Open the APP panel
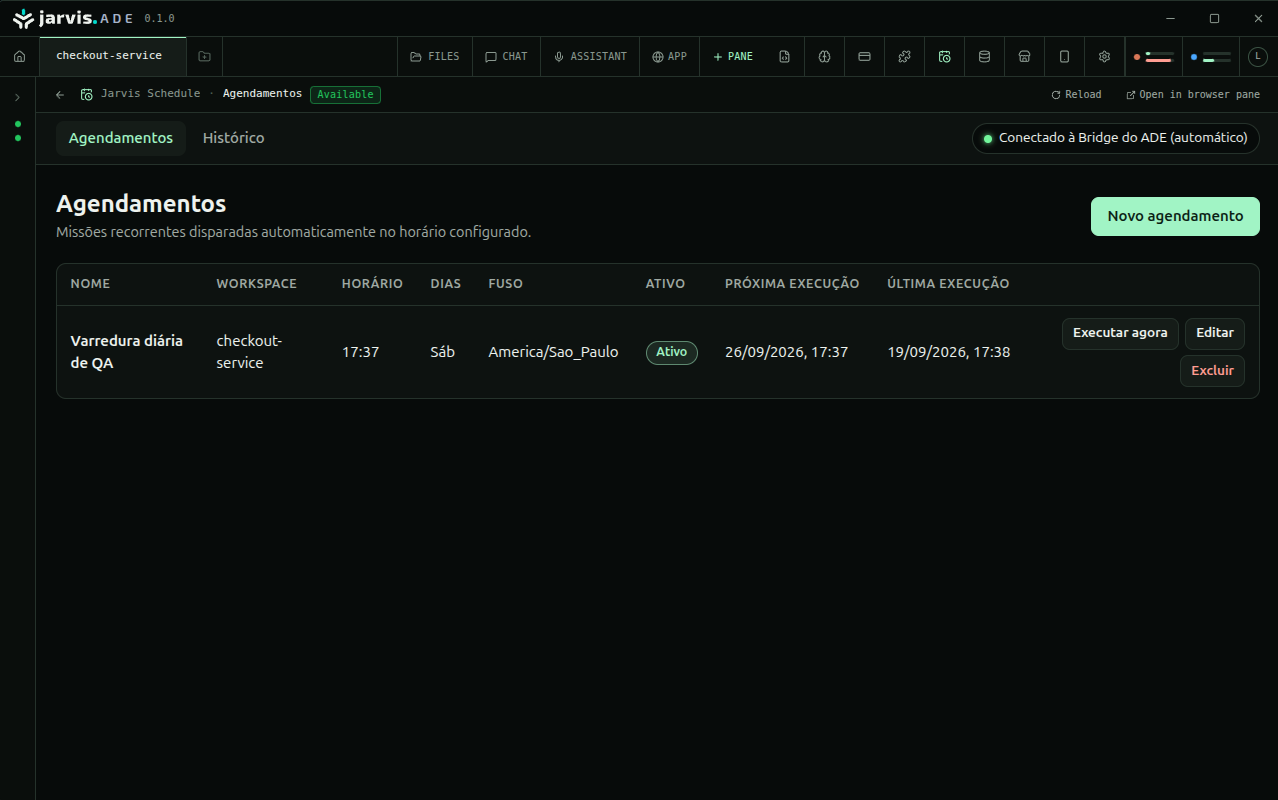Screen dimensions: 1278x800 coord(670,57)
